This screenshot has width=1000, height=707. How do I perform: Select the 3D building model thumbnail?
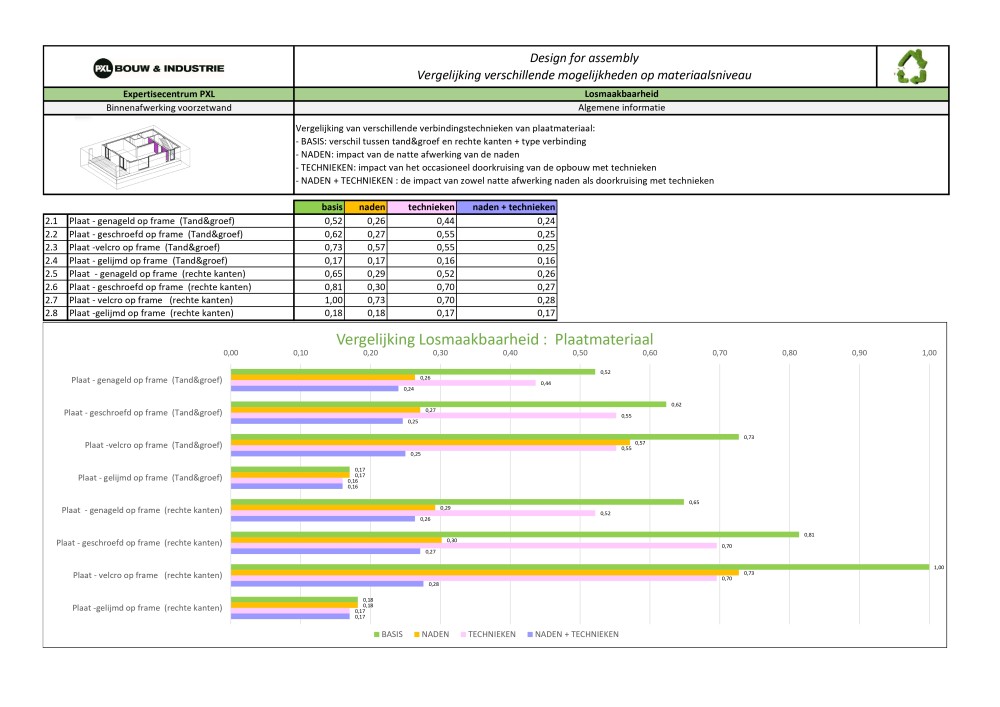tap(135, 155)
